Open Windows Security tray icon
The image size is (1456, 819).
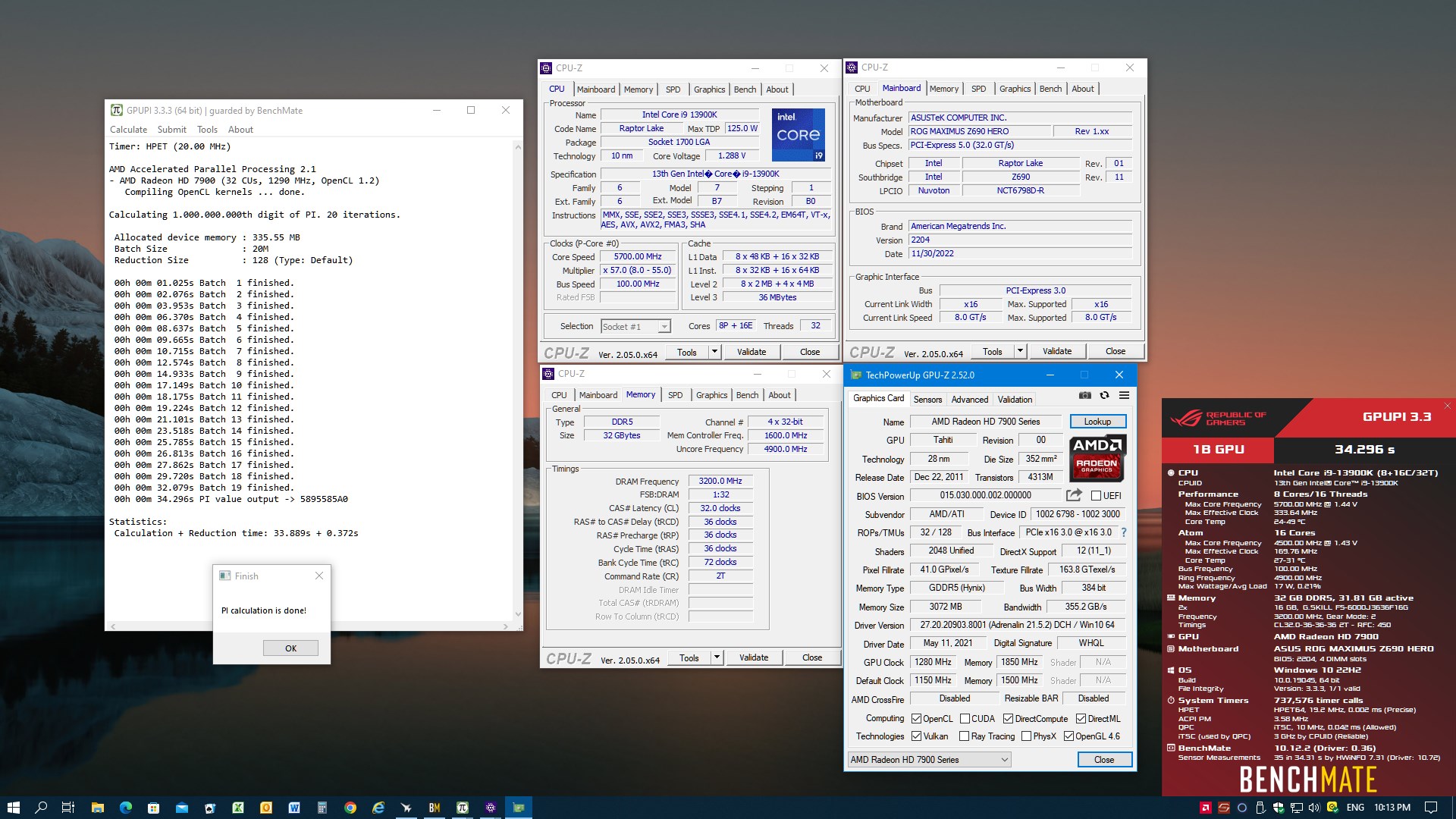pyautogui.click(x=1279, y=808)
